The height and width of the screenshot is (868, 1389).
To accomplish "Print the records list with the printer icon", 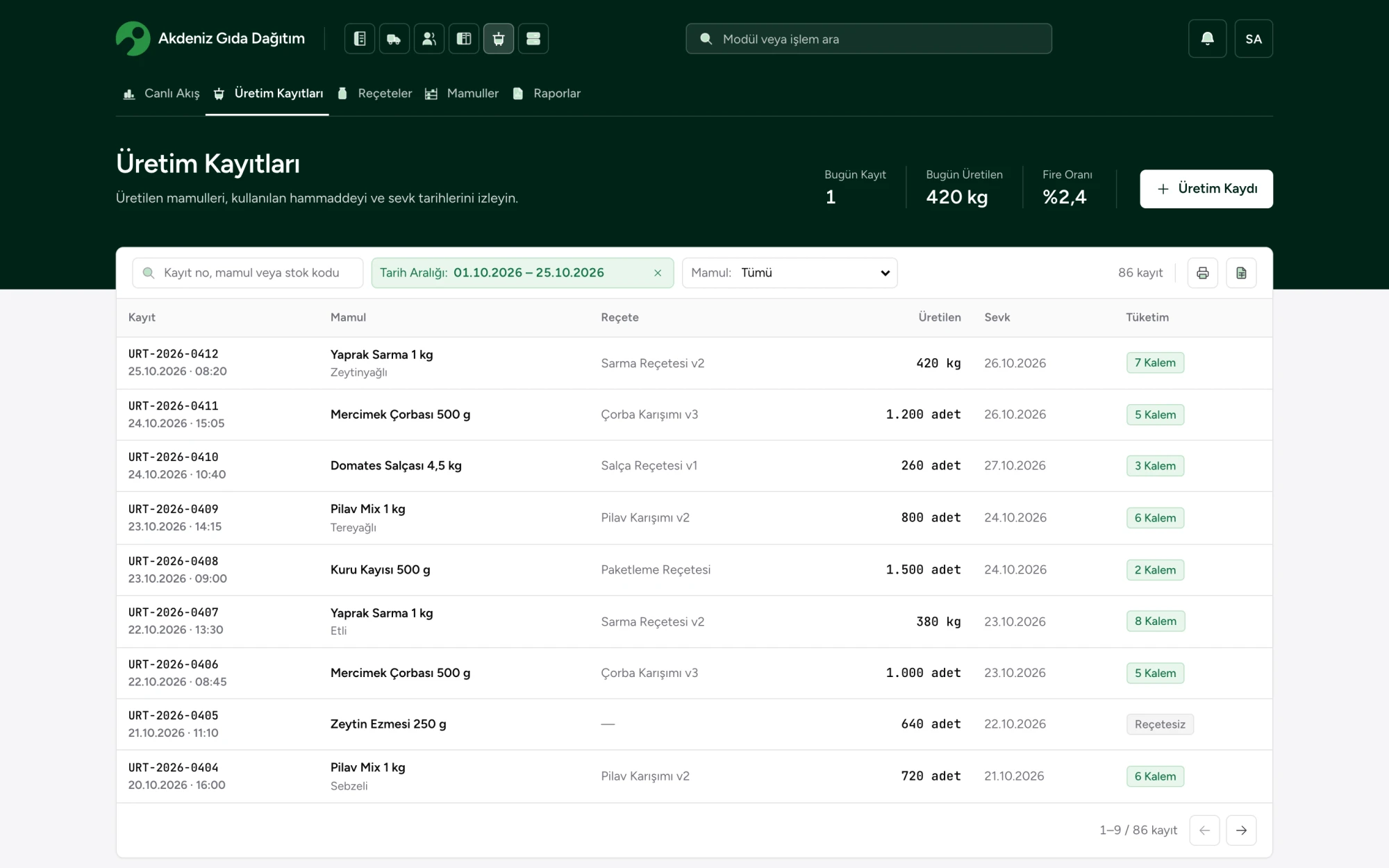I will (1203, 273).
